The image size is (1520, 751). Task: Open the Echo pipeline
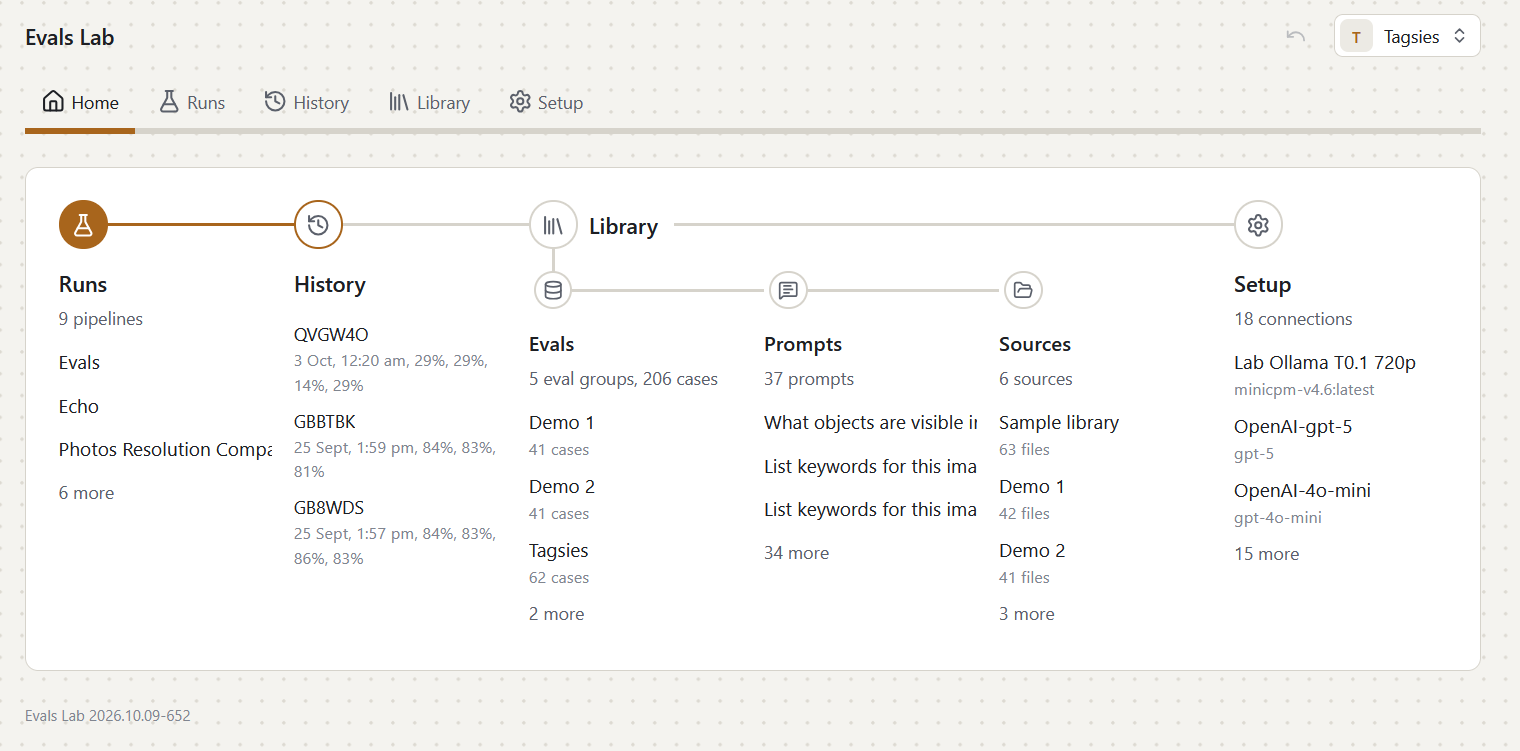click(x=79, y=406)
